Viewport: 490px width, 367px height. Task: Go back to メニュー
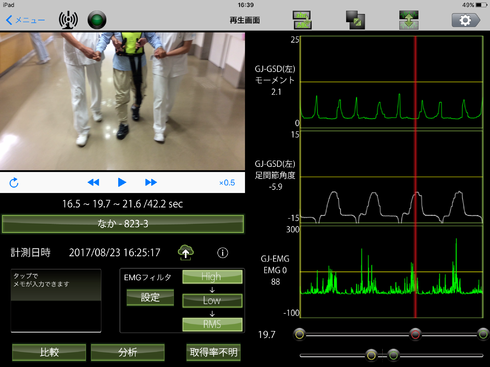click(x=25, y=20)
